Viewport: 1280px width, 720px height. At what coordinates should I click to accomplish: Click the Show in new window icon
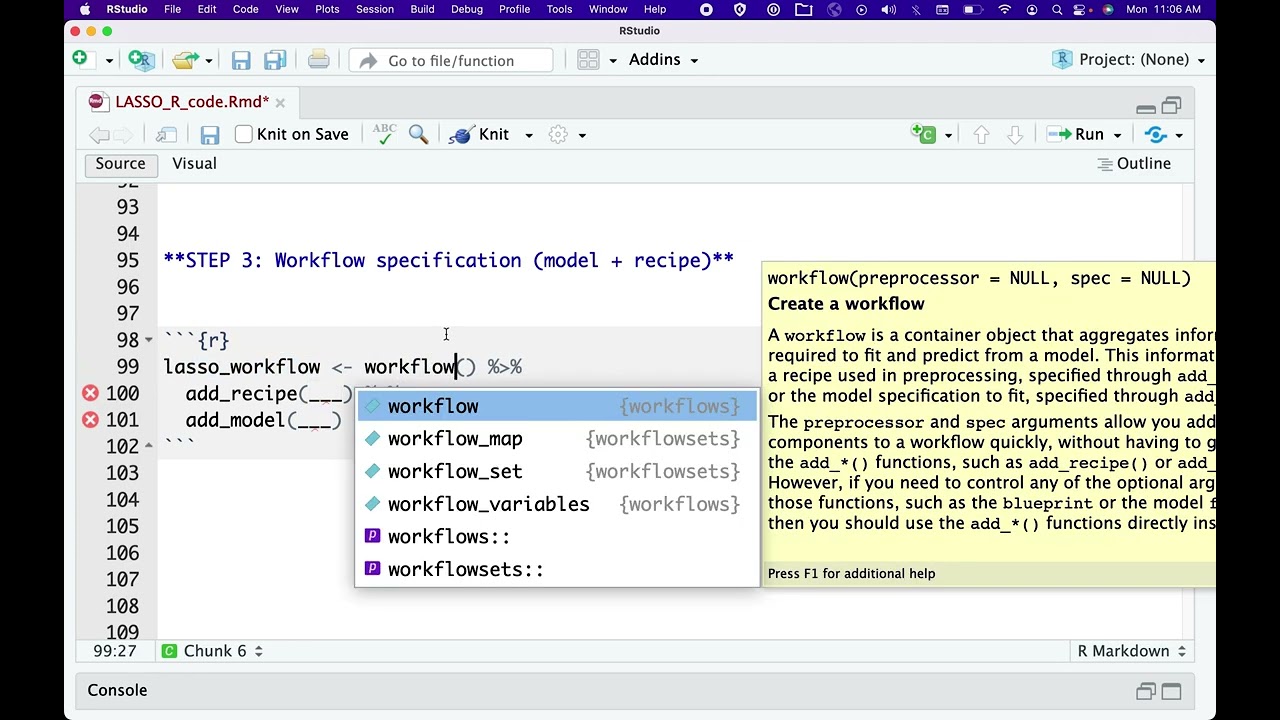pyautogui.click(x=166, y=135)
